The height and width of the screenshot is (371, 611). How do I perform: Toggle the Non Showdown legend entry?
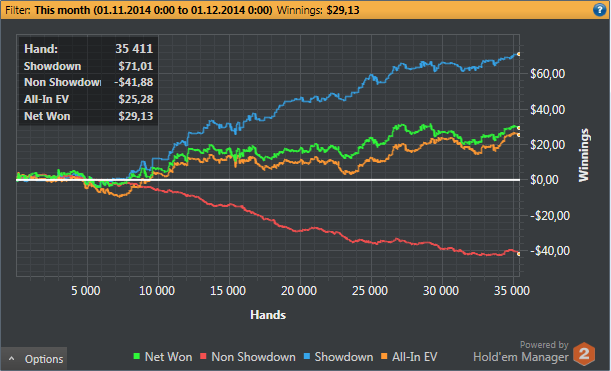click(x=247, y=357)
